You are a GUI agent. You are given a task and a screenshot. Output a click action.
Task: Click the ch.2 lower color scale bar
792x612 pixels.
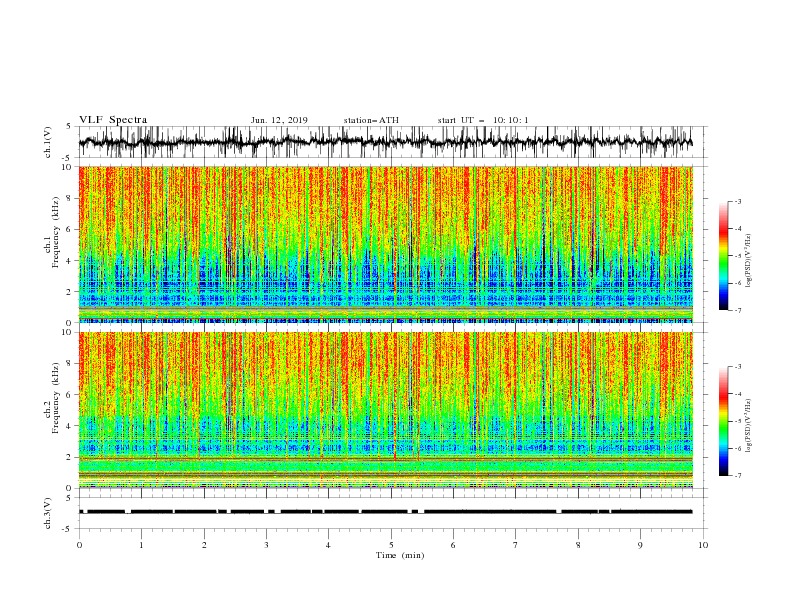pos(724,421)
